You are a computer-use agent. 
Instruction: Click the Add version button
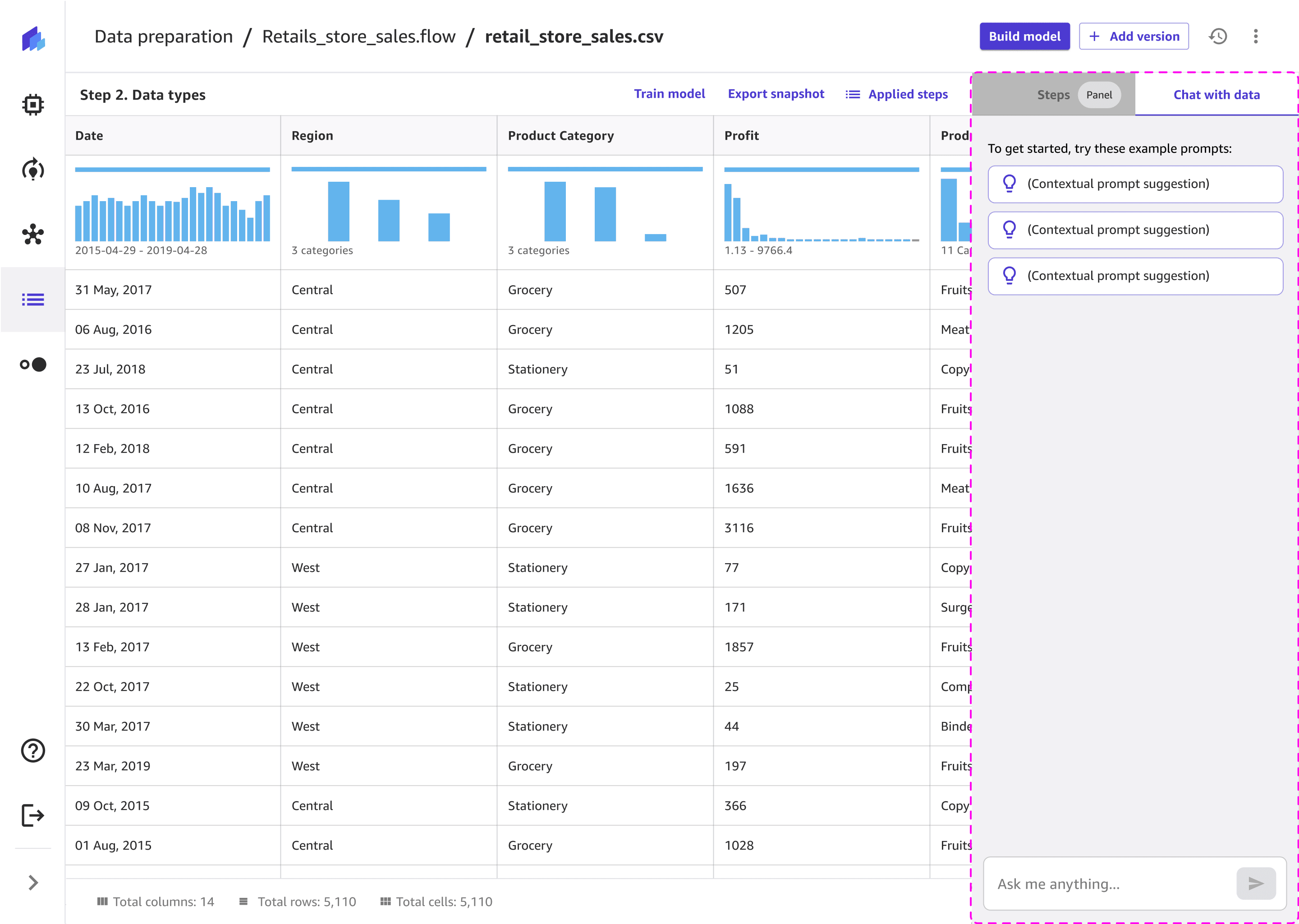click(x=1134, y=37)
